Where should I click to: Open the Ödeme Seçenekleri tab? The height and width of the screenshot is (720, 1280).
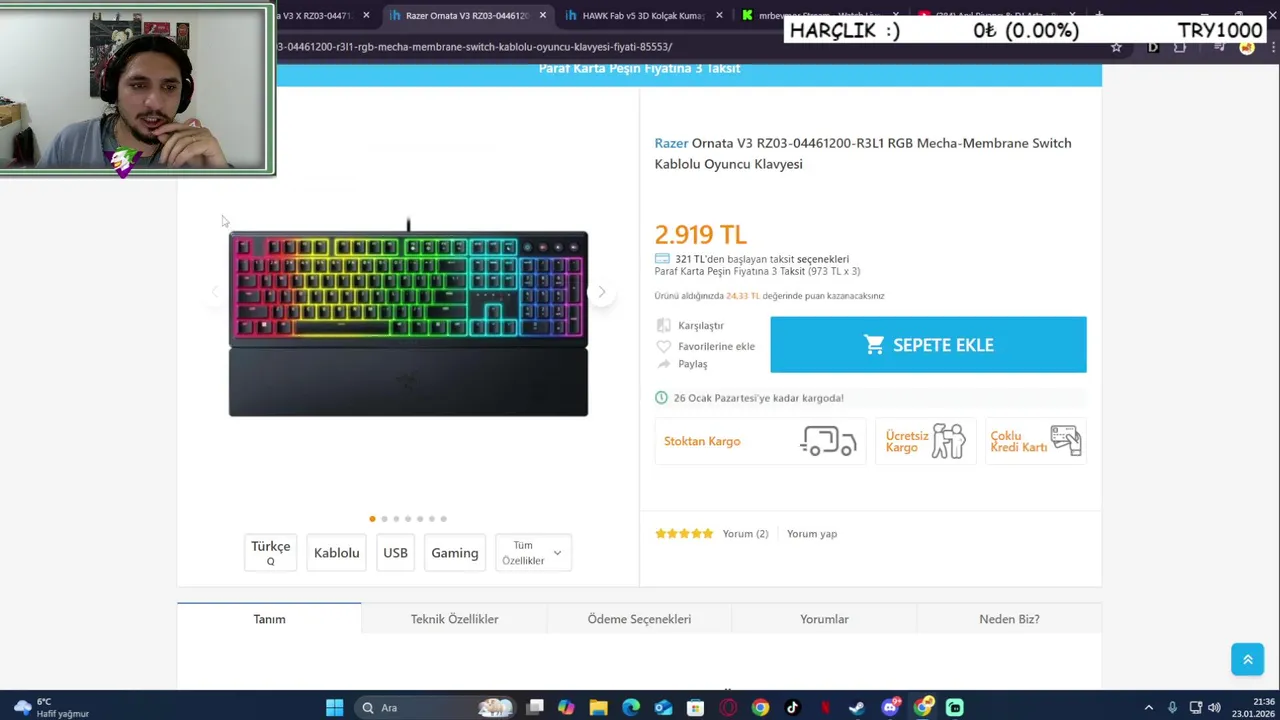click(x=639, y=619)
